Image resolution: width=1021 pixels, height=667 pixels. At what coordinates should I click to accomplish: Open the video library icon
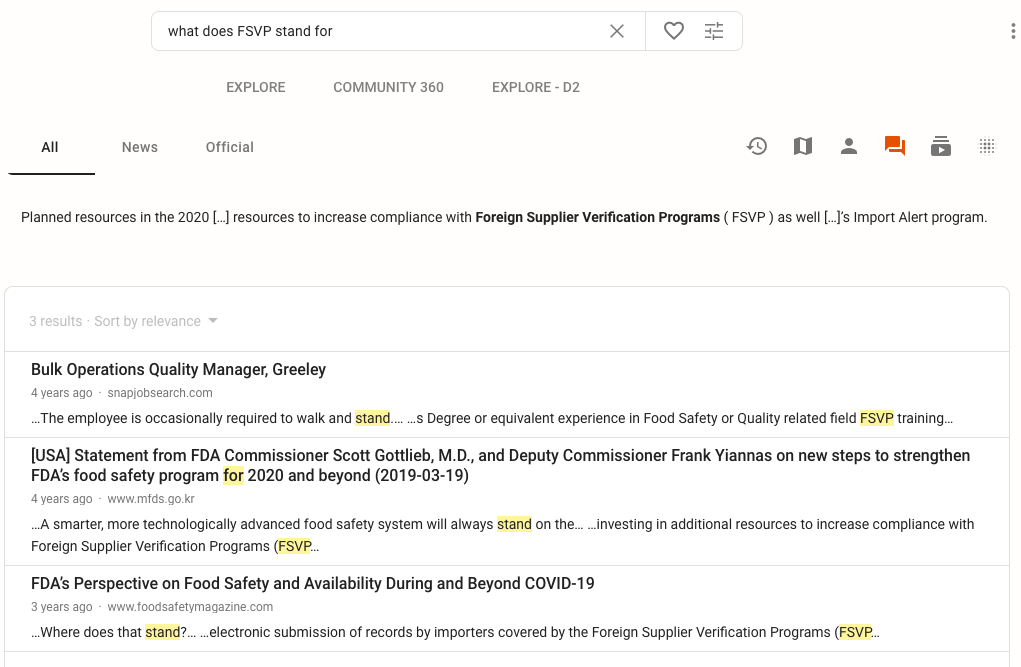point(941,146)
